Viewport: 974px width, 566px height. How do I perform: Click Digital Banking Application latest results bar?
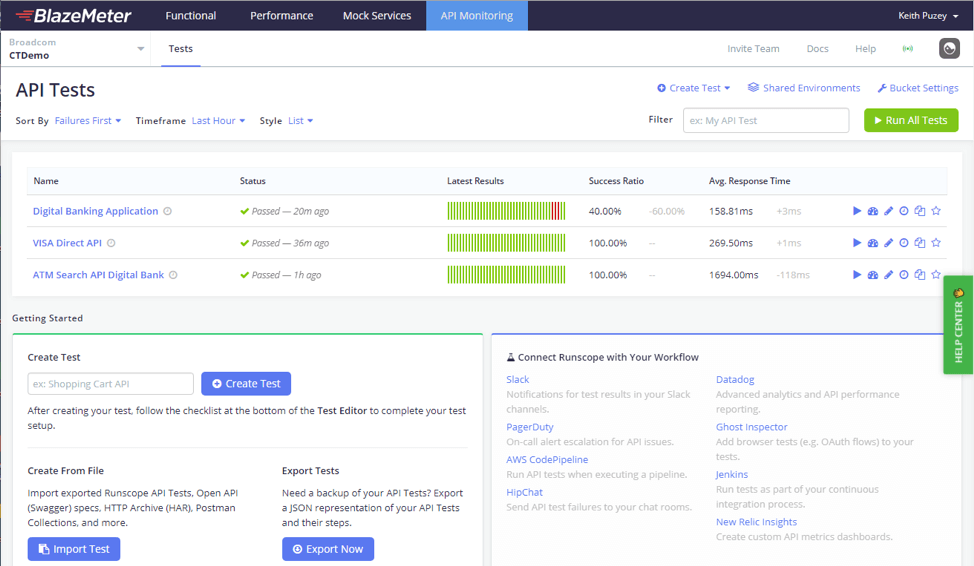click(506, 211)
